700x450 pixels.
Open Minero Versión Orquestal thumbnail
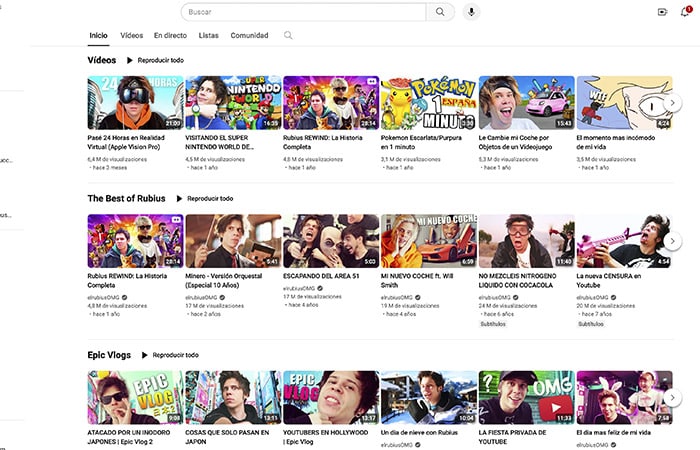[233, 241]
